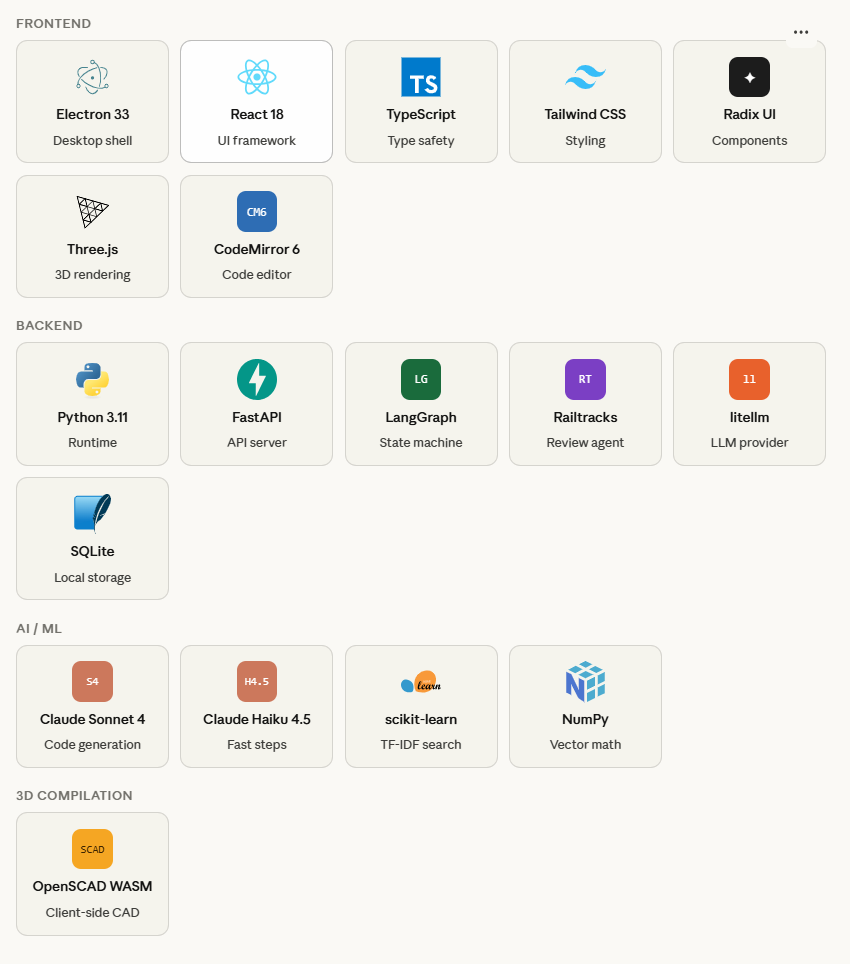The image size is (850, 964).
Task: Click the "UI framework" description
Action: point(256,140)
